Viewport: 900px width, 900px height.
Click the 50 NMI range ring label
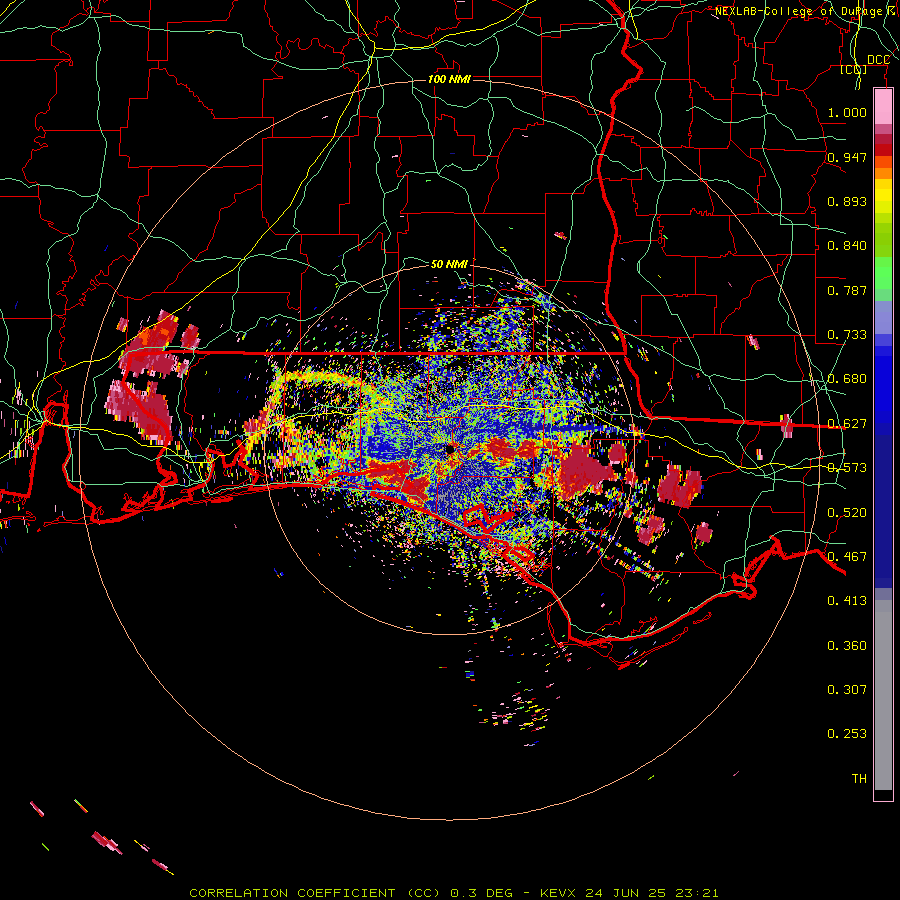[x=449, y=264]
